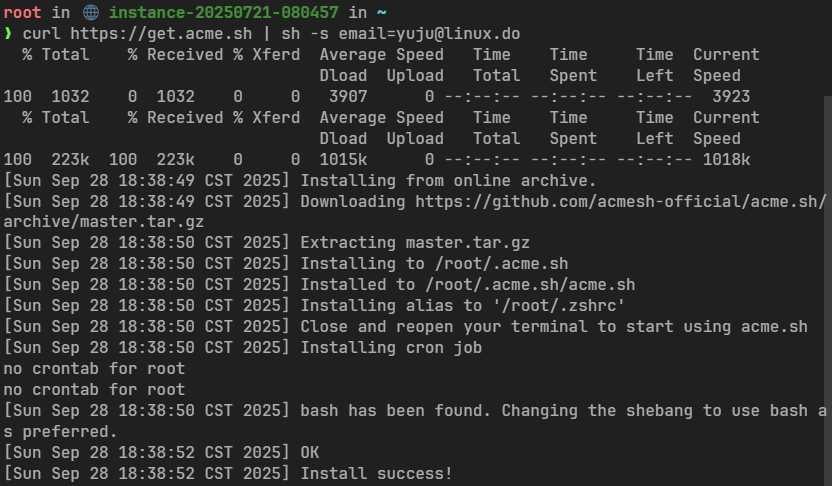Image resolution: width=832 pixels, height=486 pixels.
Task: Click the green prompt arrow symbol
Action: pos(8,33)
